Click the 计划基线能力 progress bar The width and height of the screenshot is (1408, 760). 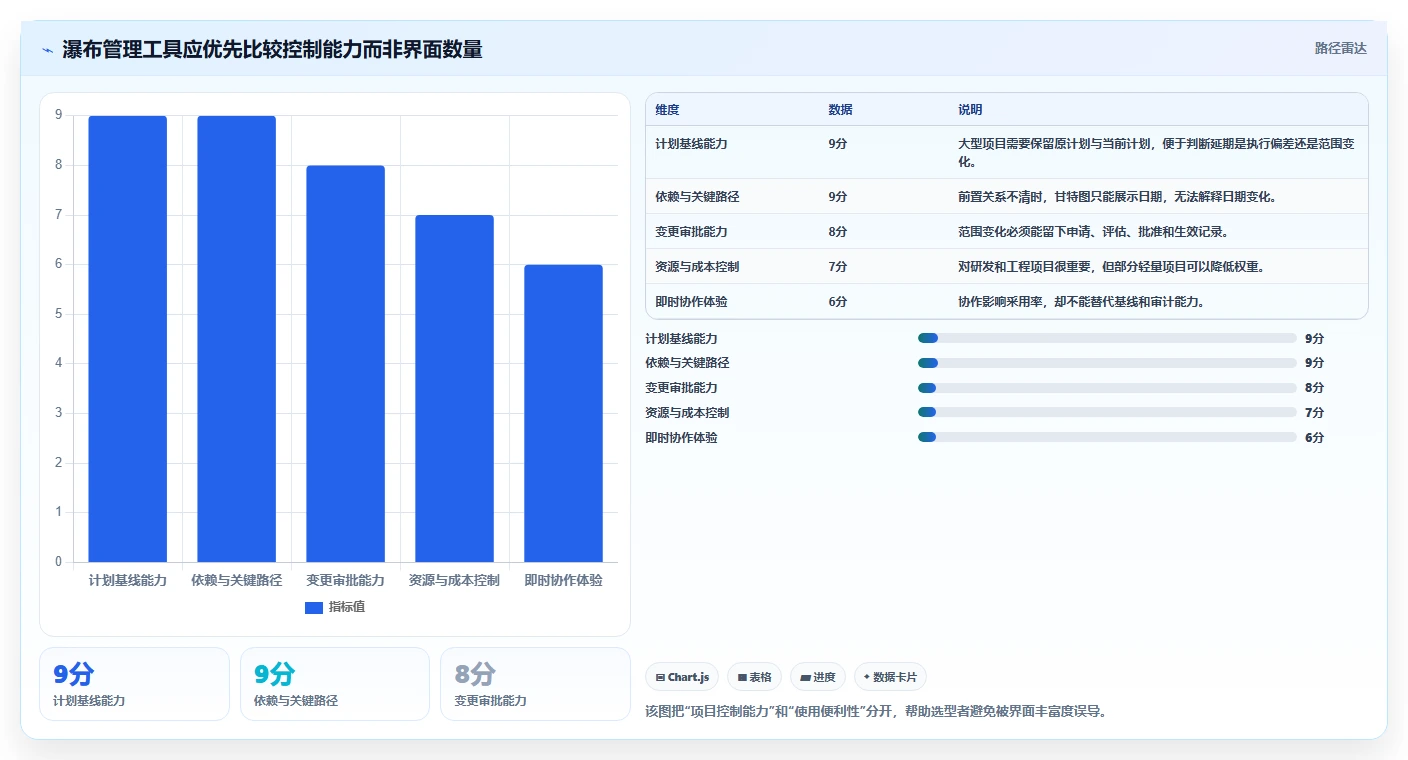pyautogui.click(x=1107, y=338)
